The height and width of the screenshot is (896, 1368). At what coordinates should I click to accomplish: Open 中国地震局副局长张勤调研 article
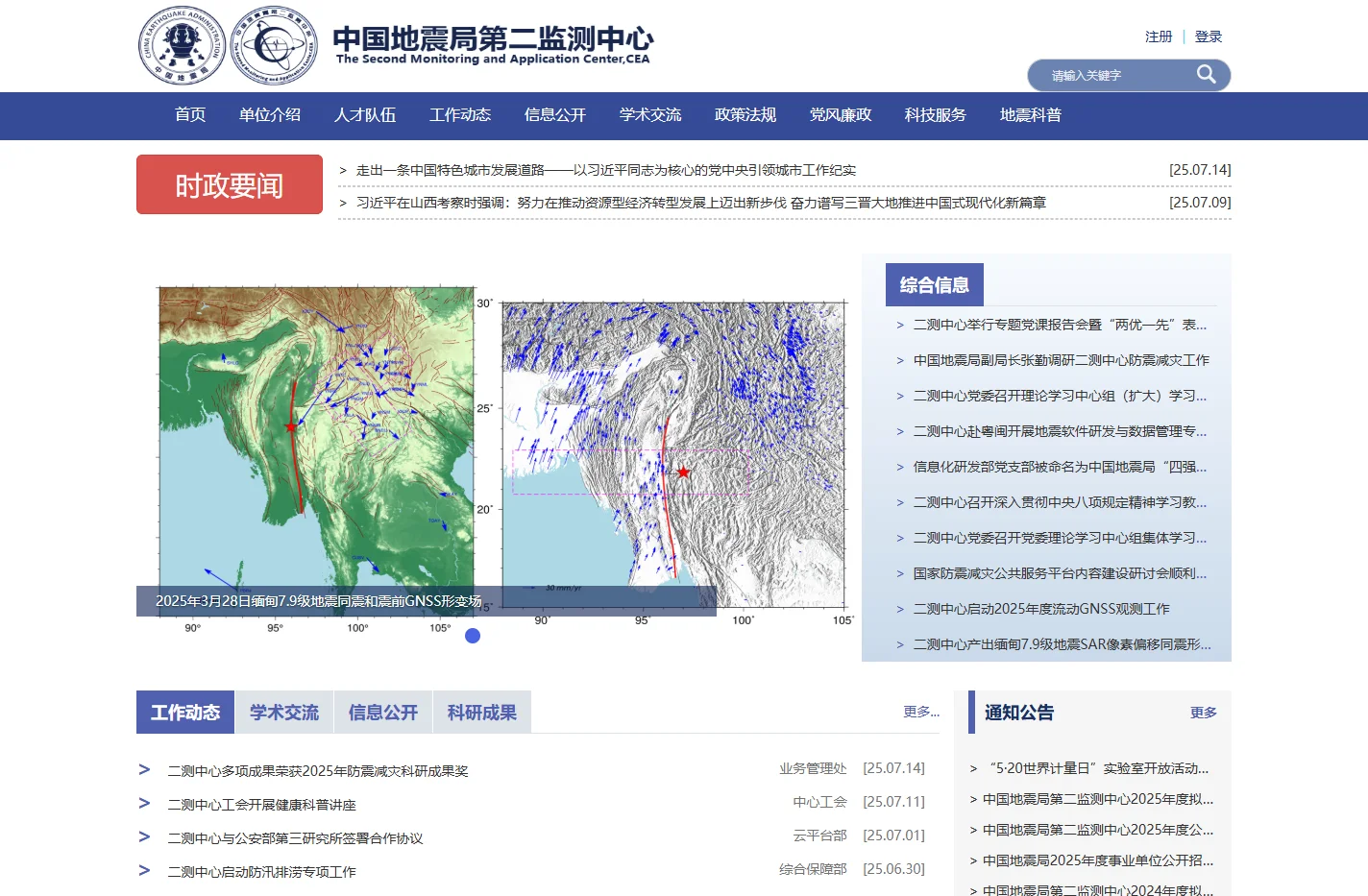click(x=1061, y=360)
